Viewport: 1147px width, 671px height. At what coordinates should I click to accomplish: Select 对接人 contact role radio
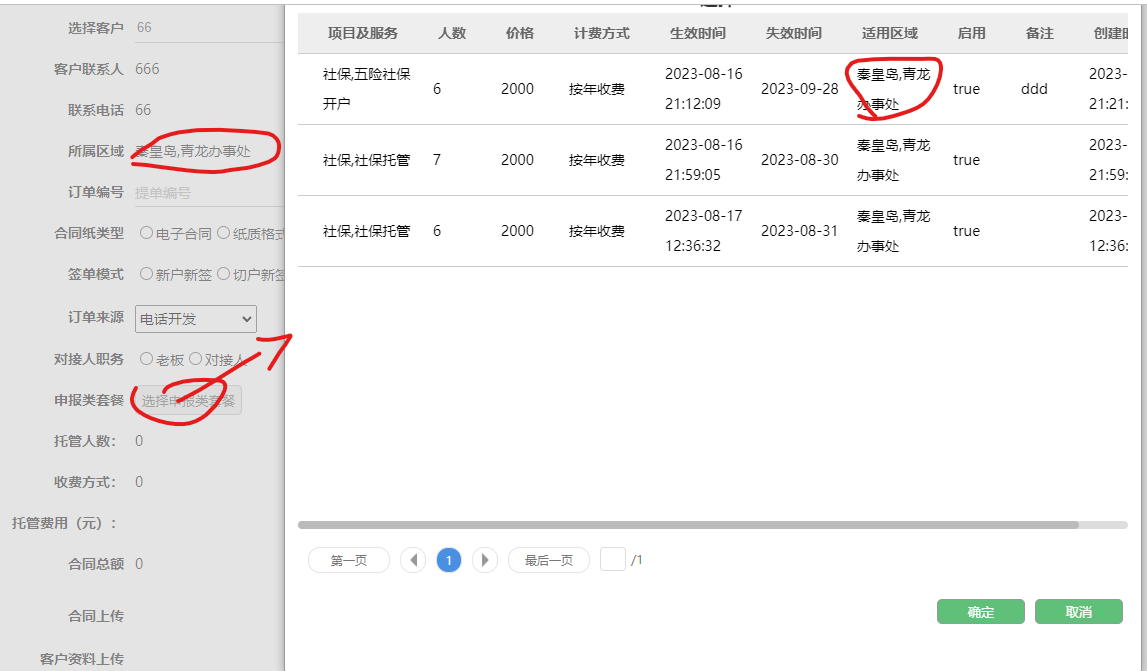[x=195, y=359]
